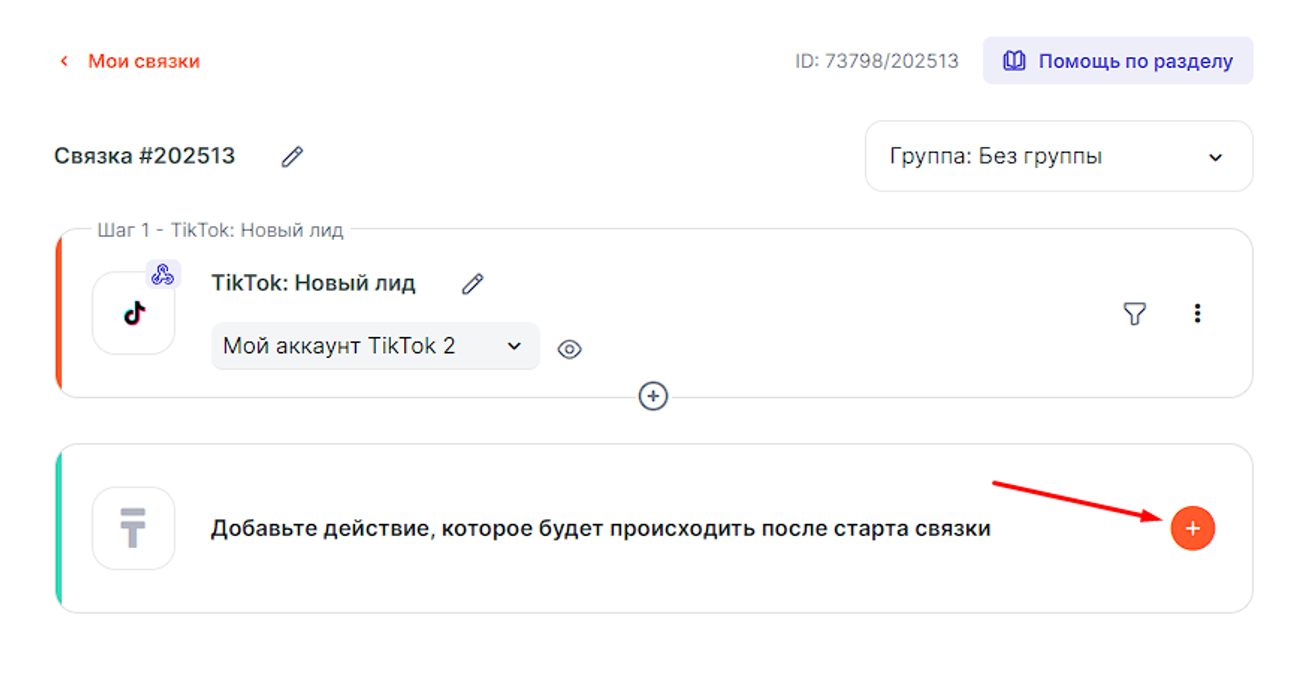1310x698 pixels.
Task: Click the ID: 73798/202513 text
Action: point(876,61)
